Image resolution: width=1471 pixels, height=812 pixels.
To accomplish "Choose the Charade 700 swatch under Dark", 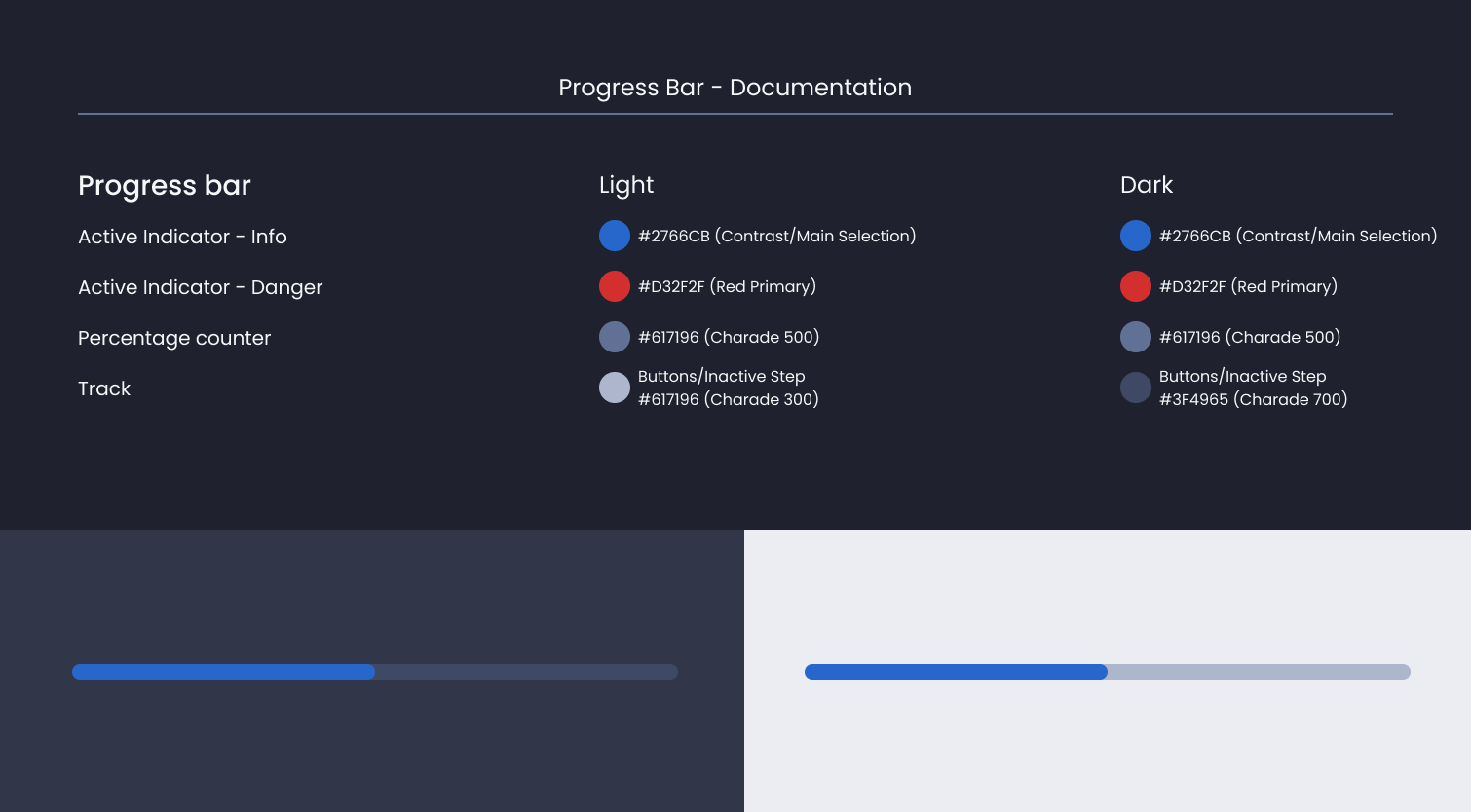I will [x=1136, y=388].
